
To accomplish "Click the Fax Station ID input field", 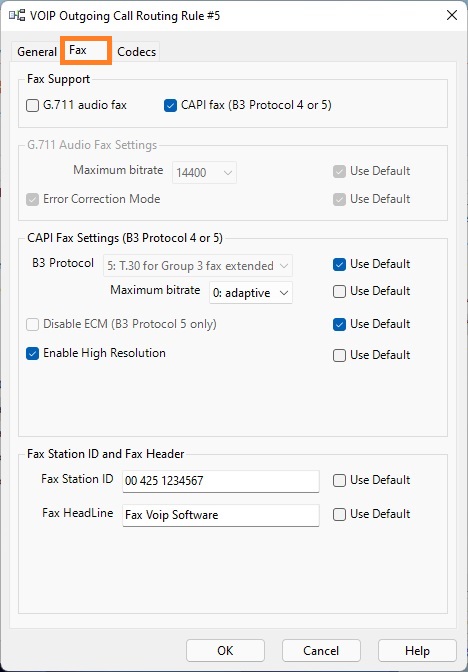I will [x=221, y=481].
